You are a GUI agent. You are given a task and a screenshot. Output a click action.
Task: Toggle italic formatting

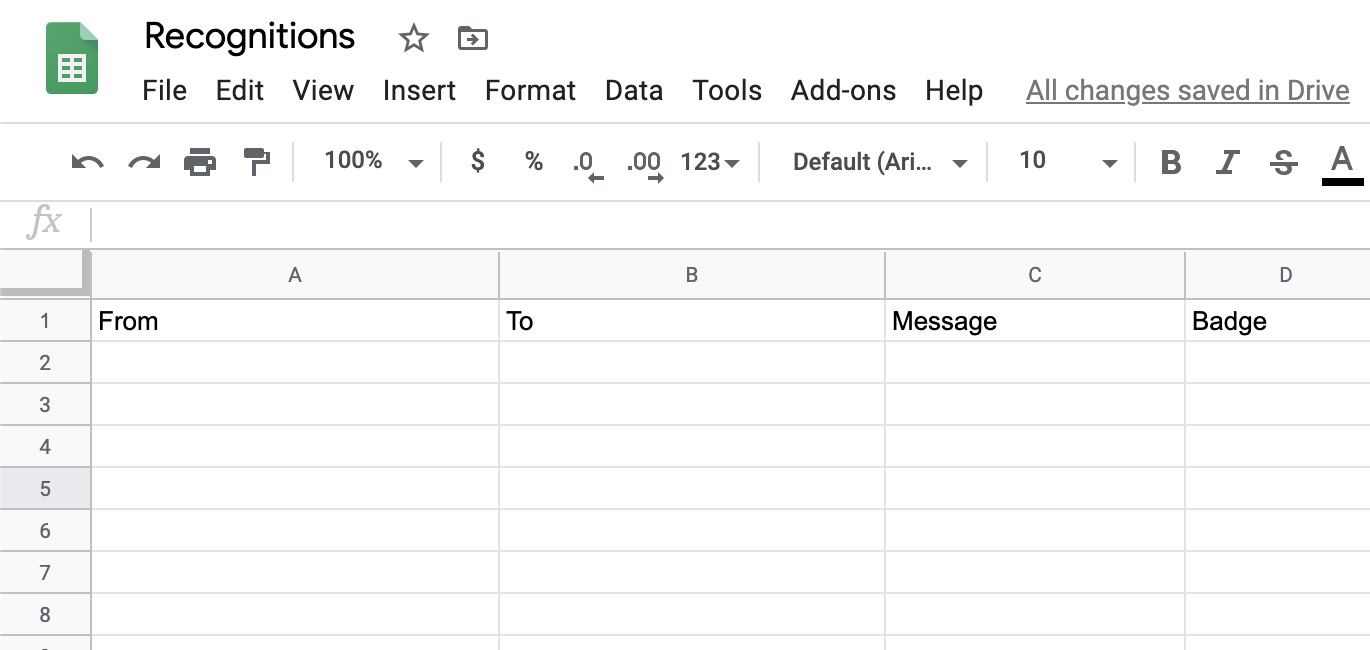pos(1227,161)
